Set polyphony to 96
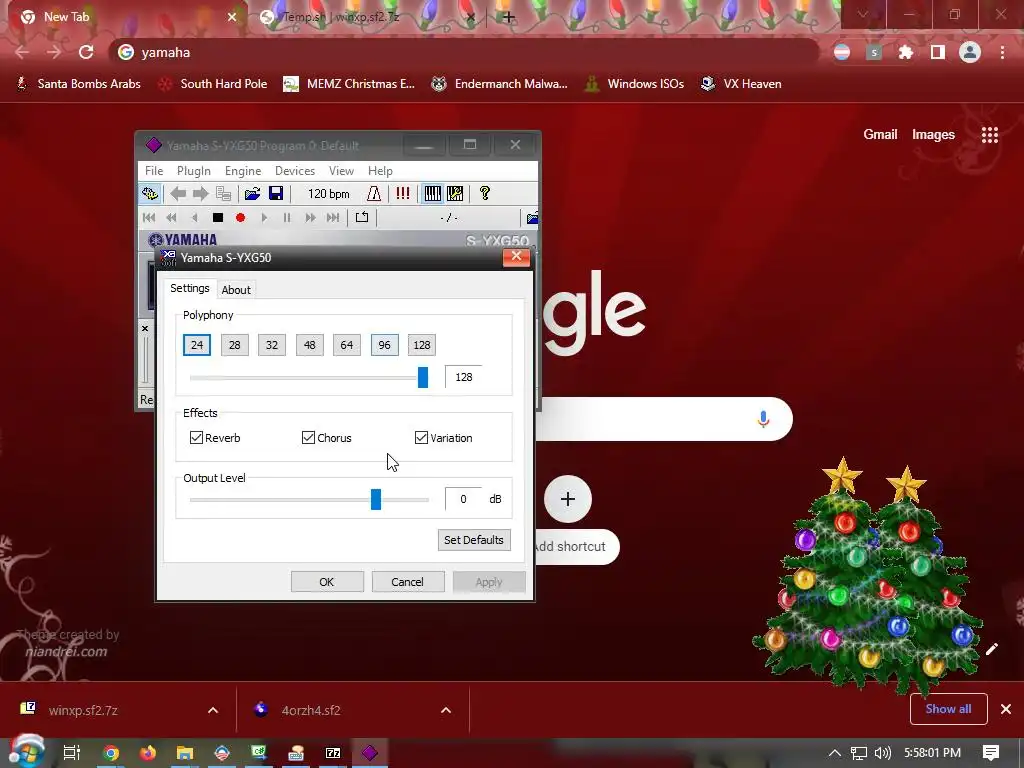 pos(385,345)
